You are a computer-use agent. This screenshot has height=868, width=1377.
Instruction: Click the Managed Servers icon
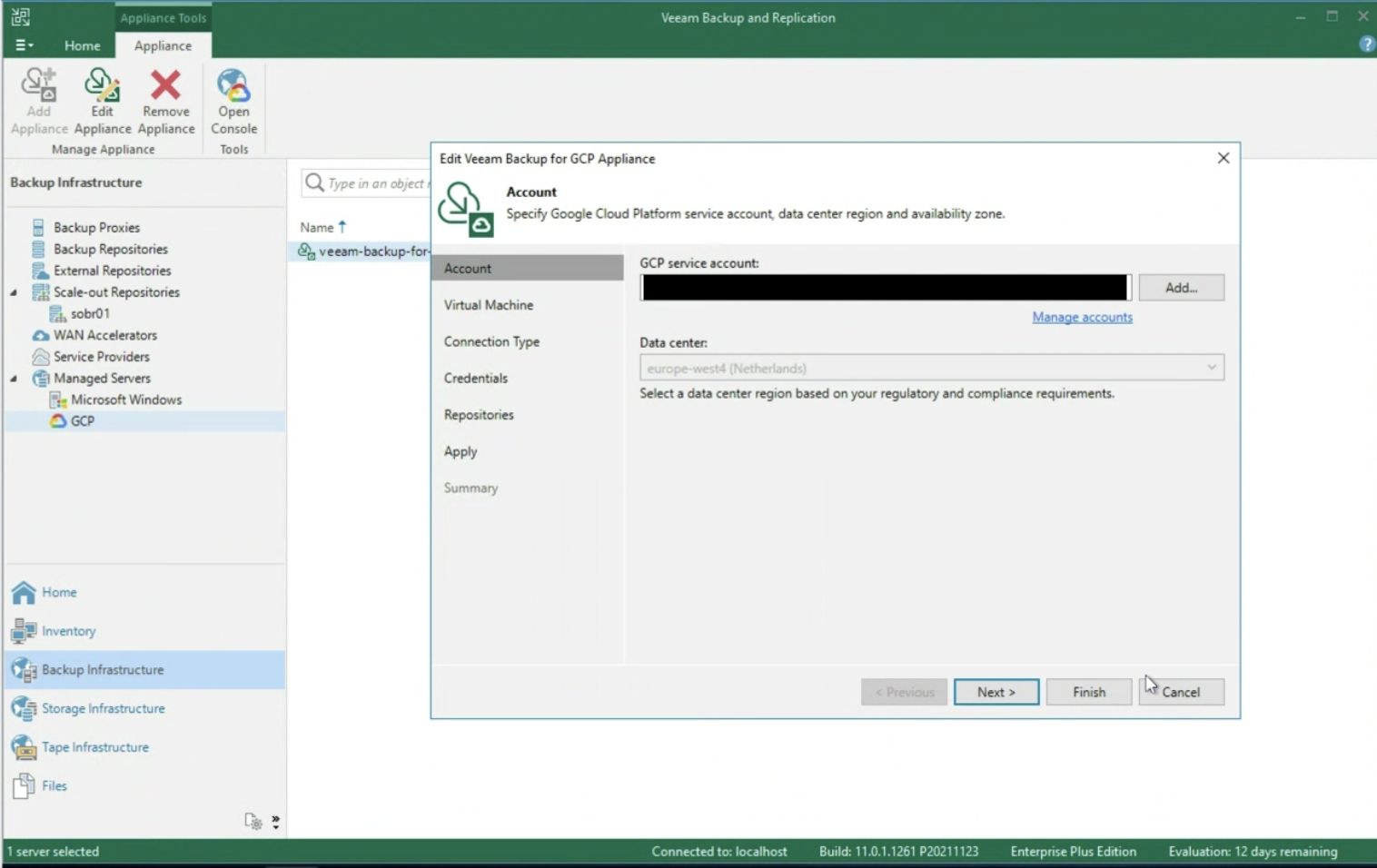40,379
